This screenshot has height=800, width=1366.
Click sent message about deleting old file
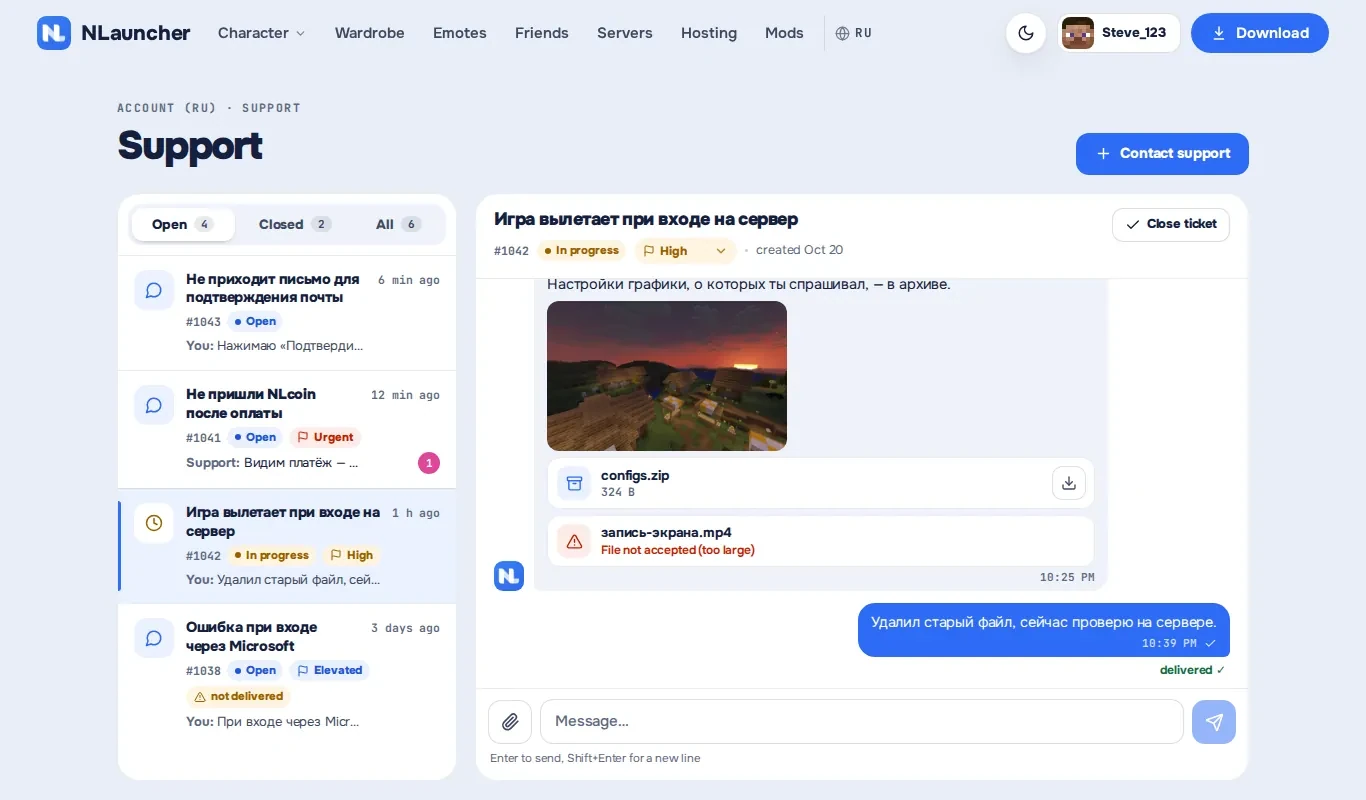point(1044,630)
